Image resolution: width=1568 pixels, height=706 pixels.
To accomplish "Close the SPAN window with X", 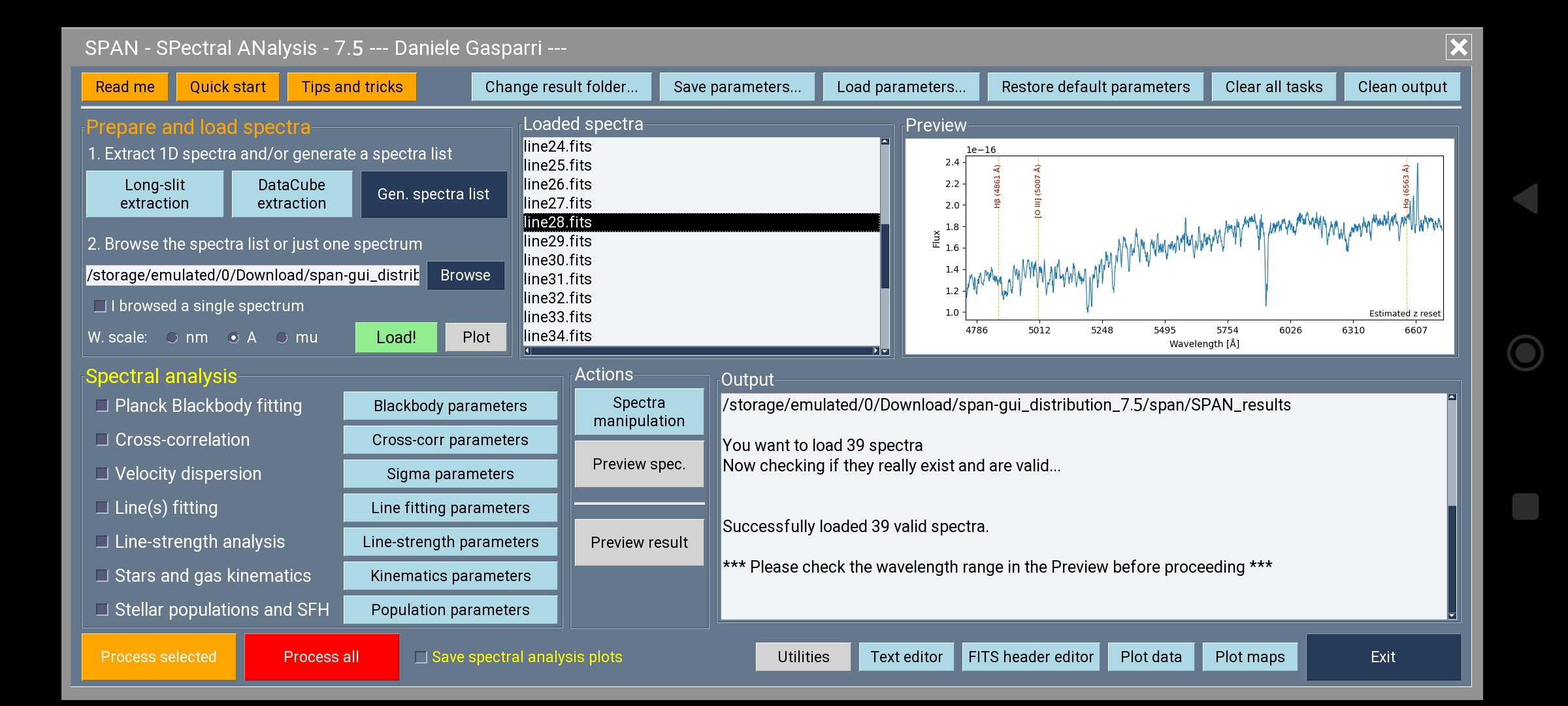I will (x=1458, y=47).
